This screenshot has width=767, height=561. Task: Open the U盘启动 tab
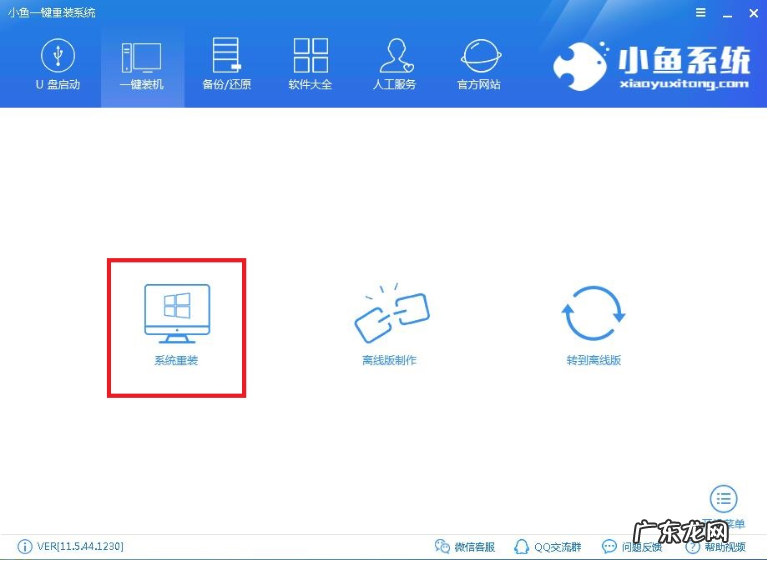58,65
